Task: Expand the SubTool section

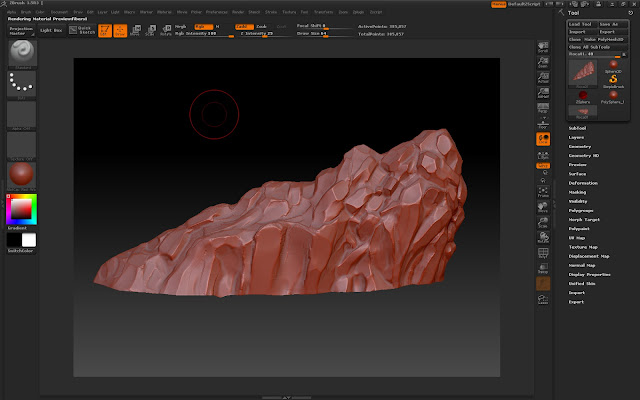Action: tap(577, 129)
